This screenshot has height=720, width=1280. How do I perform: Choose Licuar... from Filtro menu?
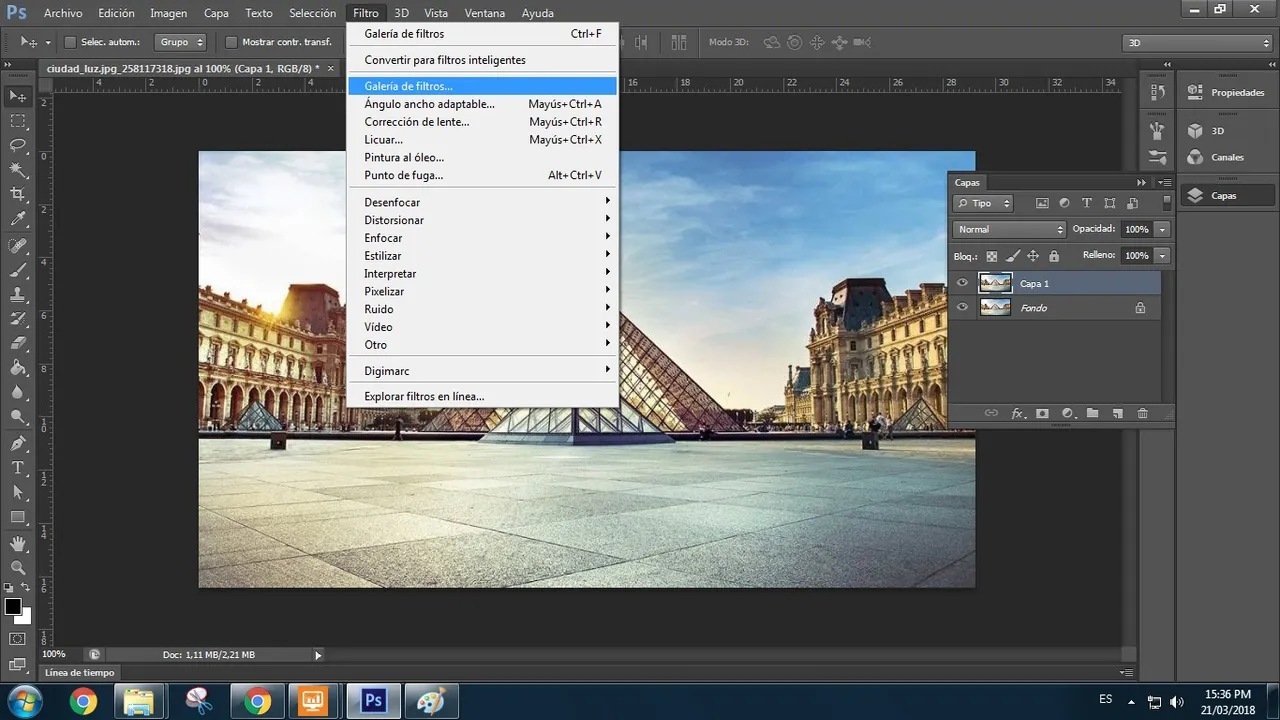482,139
